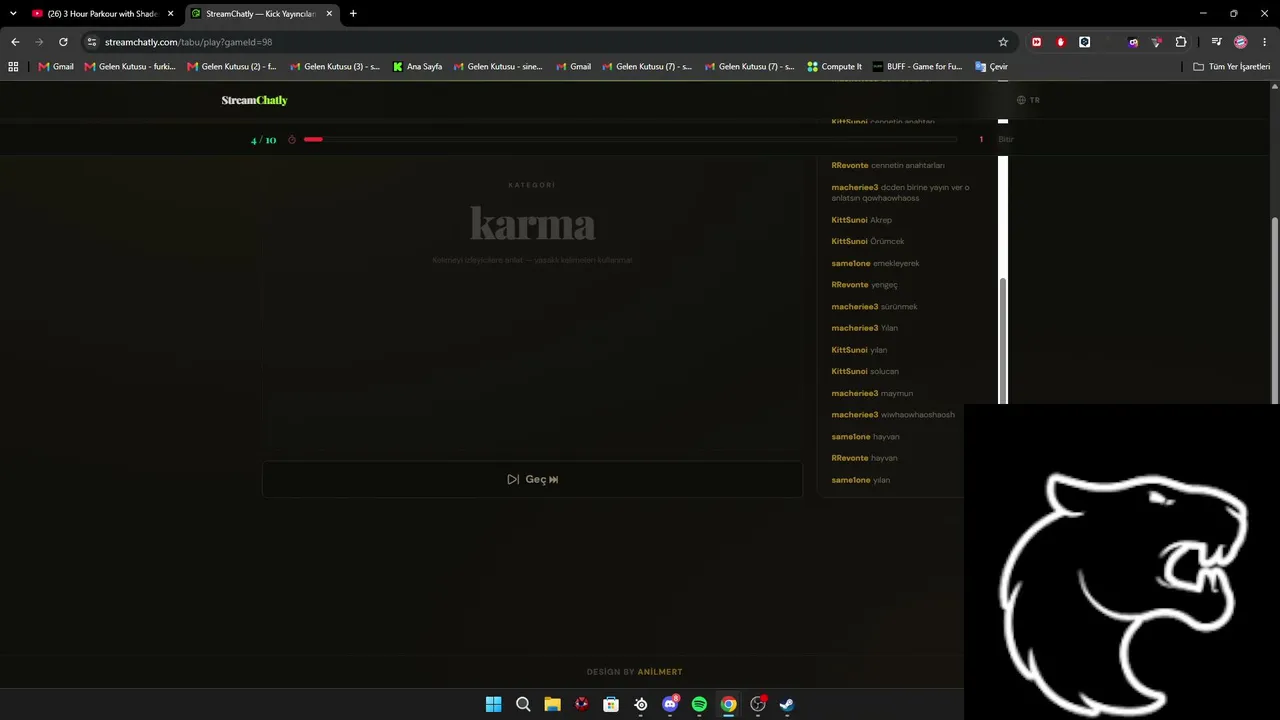This screenshot has width=1280, height=720.
Task: Reload the StreamChatly page
Action: [63, 42]
